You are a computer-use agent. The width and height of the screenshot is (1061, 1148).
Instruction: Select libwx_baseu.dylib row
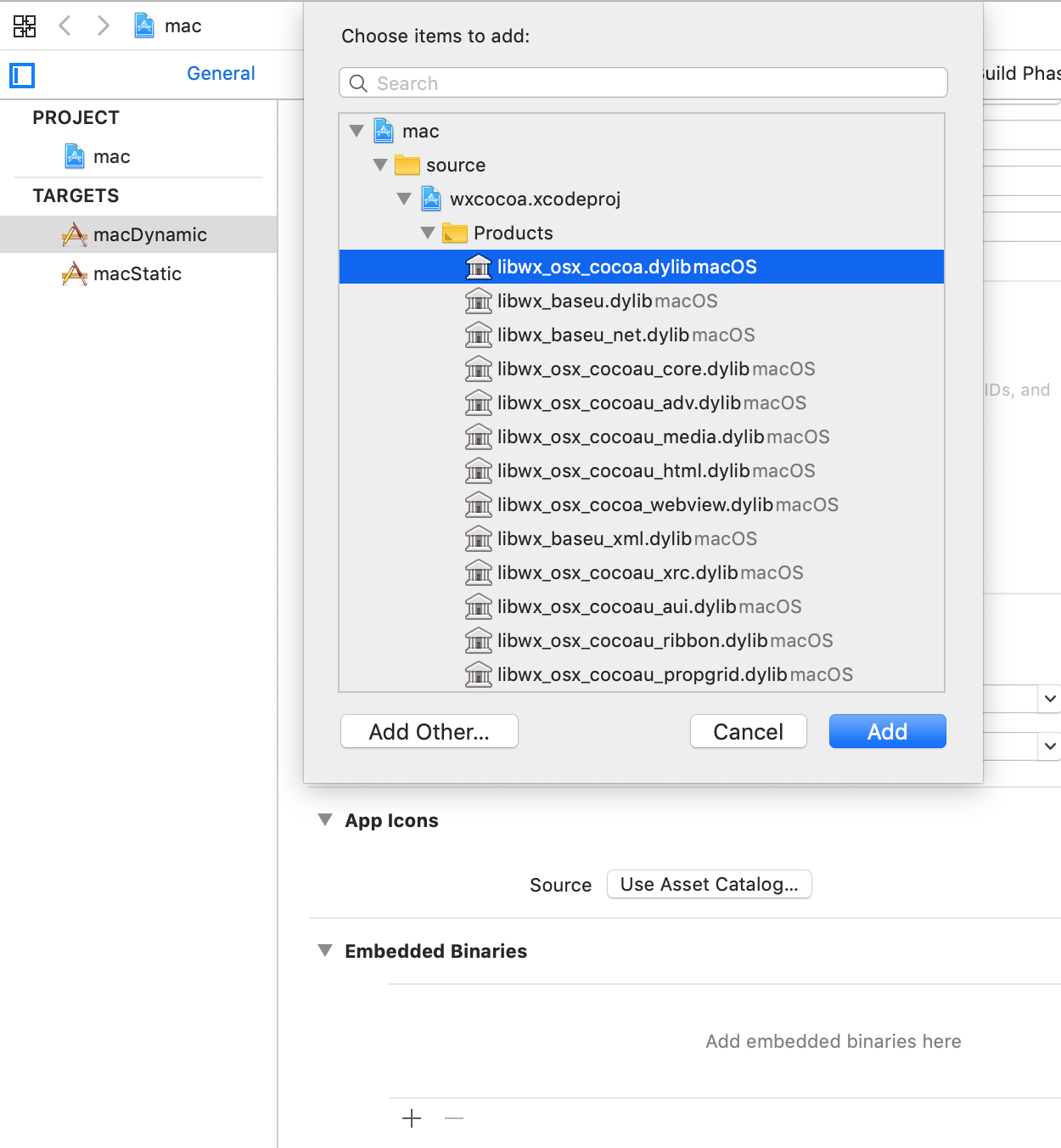coord(642,301)
